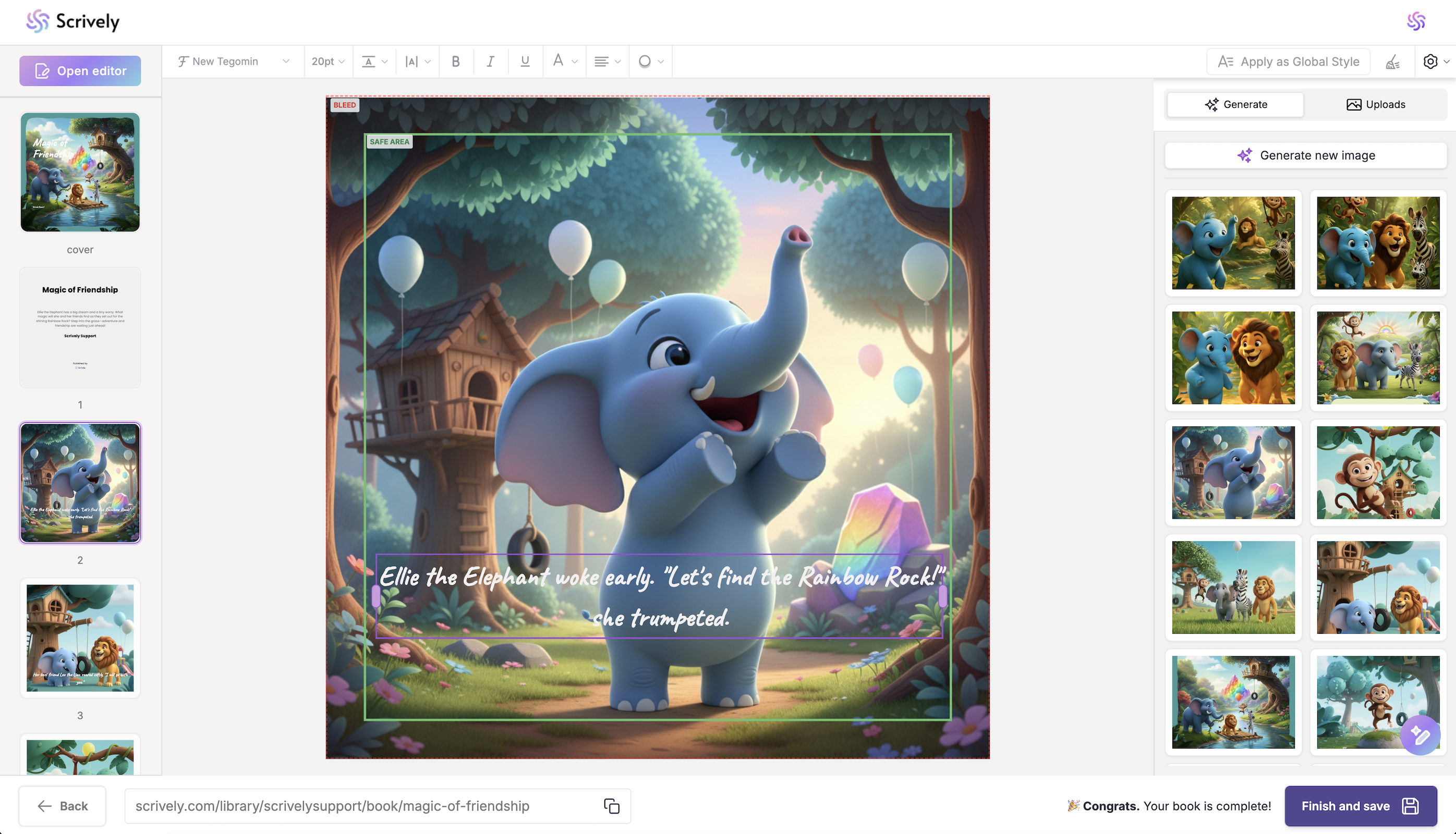Expand the 20pt font size dropdown
Screen dimensions: 1456x834
[x=328, y=62]
